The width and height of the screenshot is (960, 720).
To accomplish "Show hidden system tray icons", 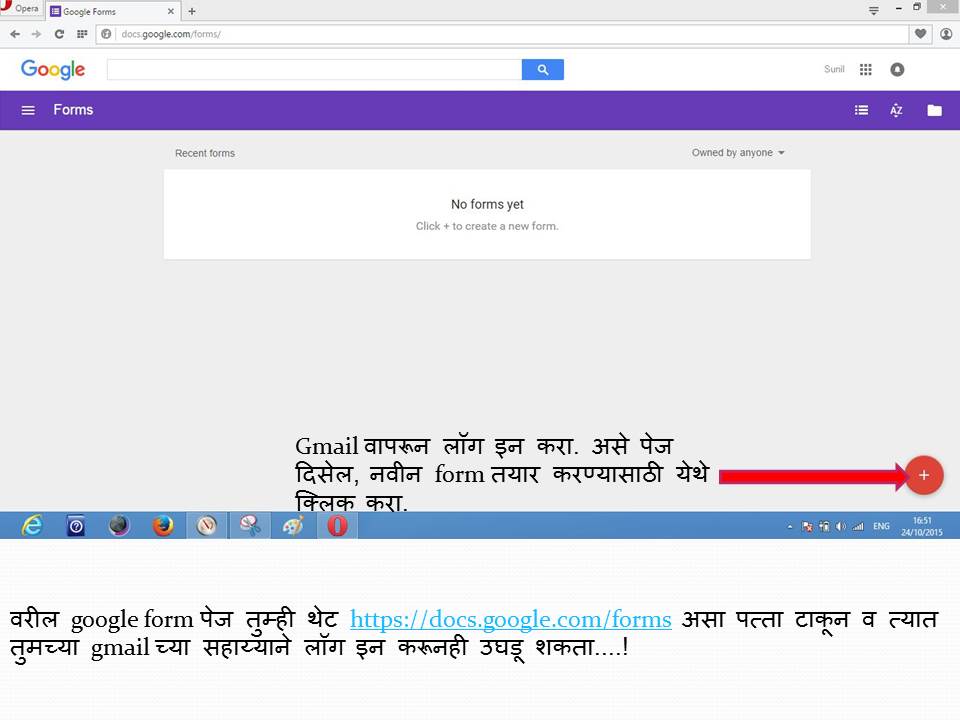I will 790,527.
